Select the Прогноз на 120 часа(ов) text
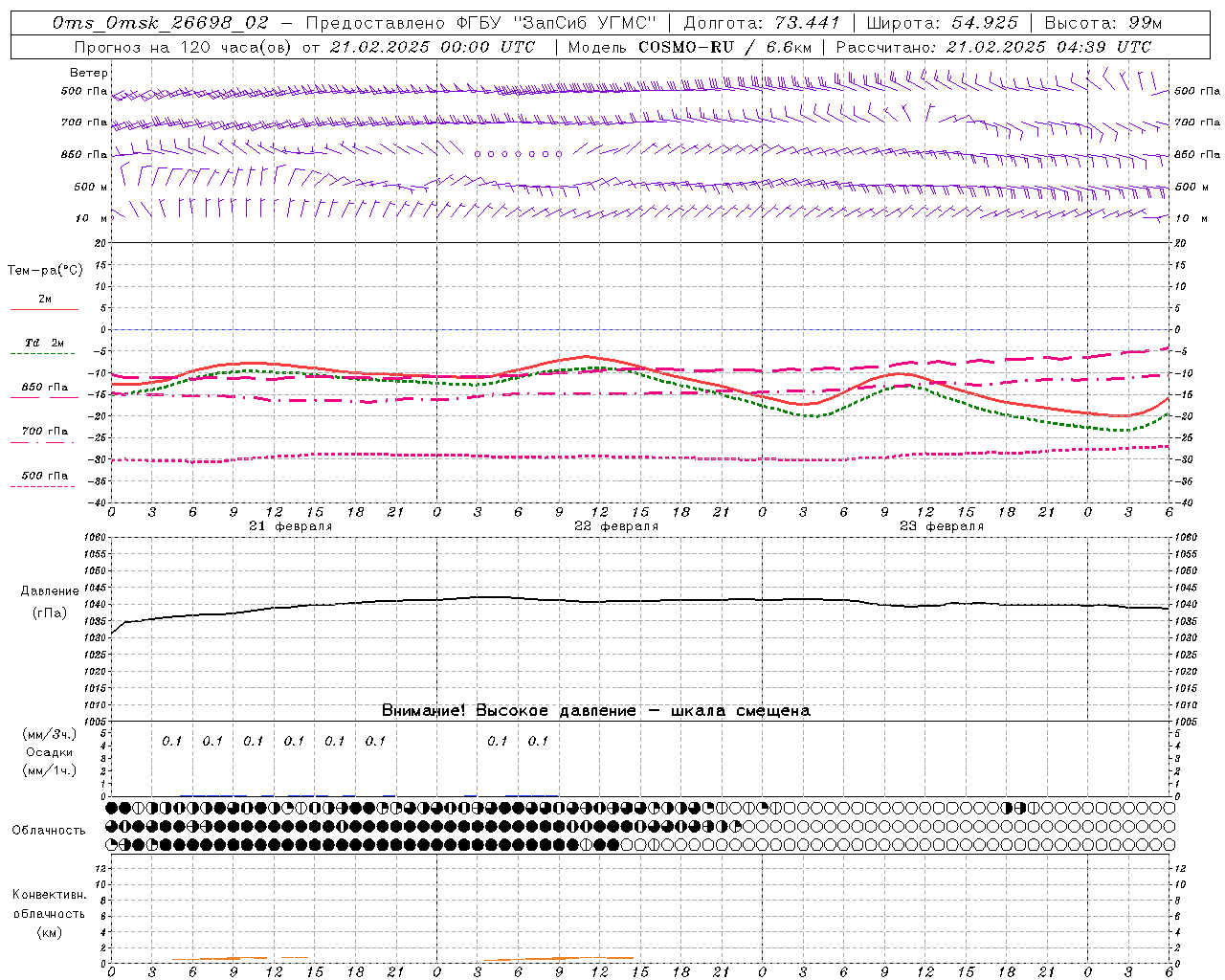This screenshot has height=980, width=1225. click(x=183, y=47)
